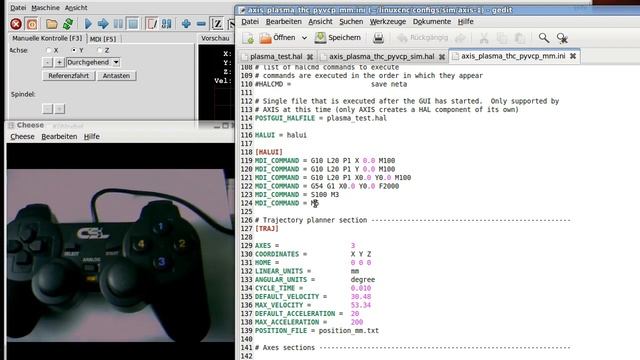Paste with the clipboard icon in gedit

pyautogui.click(x=520, y=38)
